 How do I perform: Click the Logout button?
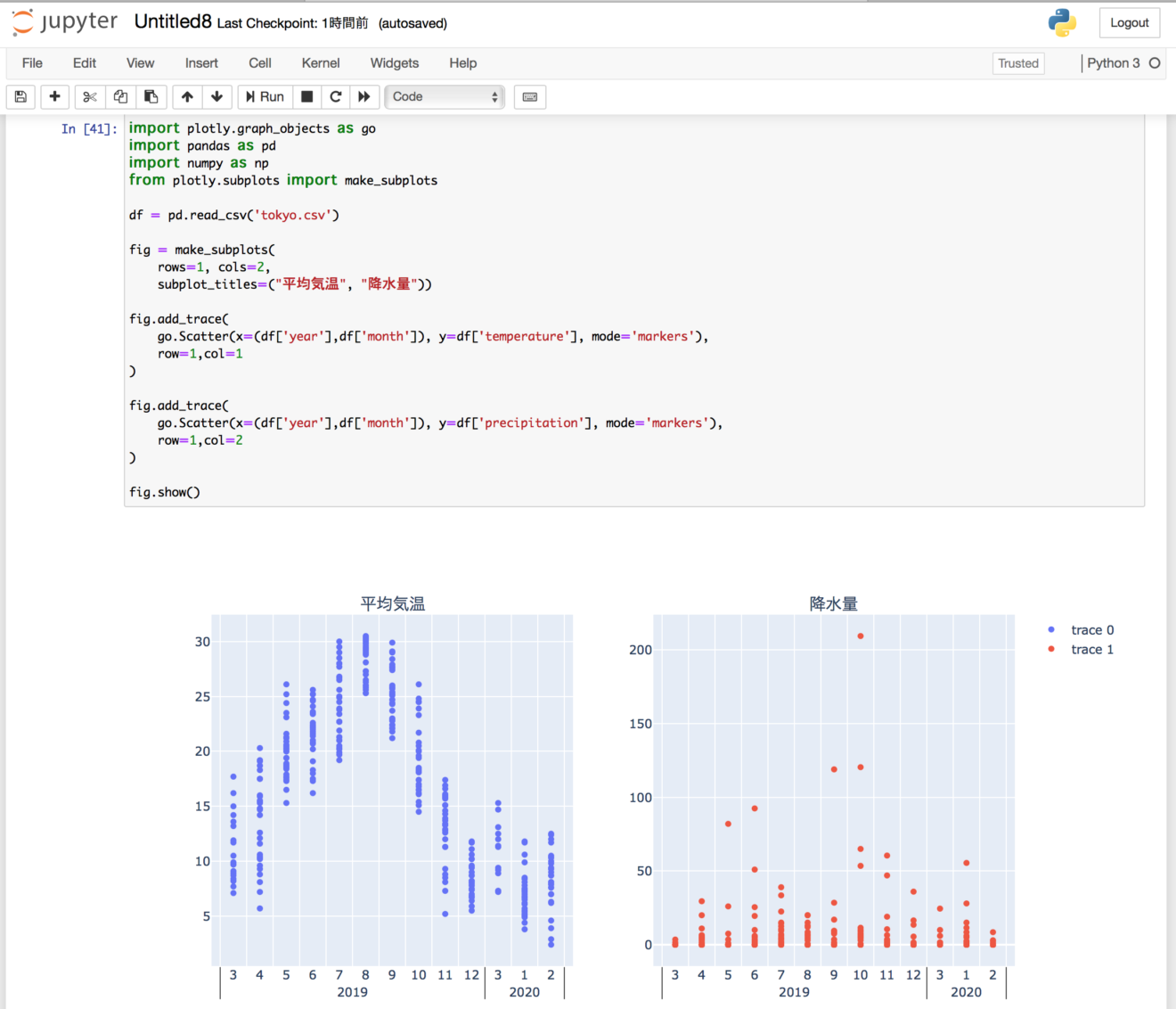1129,22
